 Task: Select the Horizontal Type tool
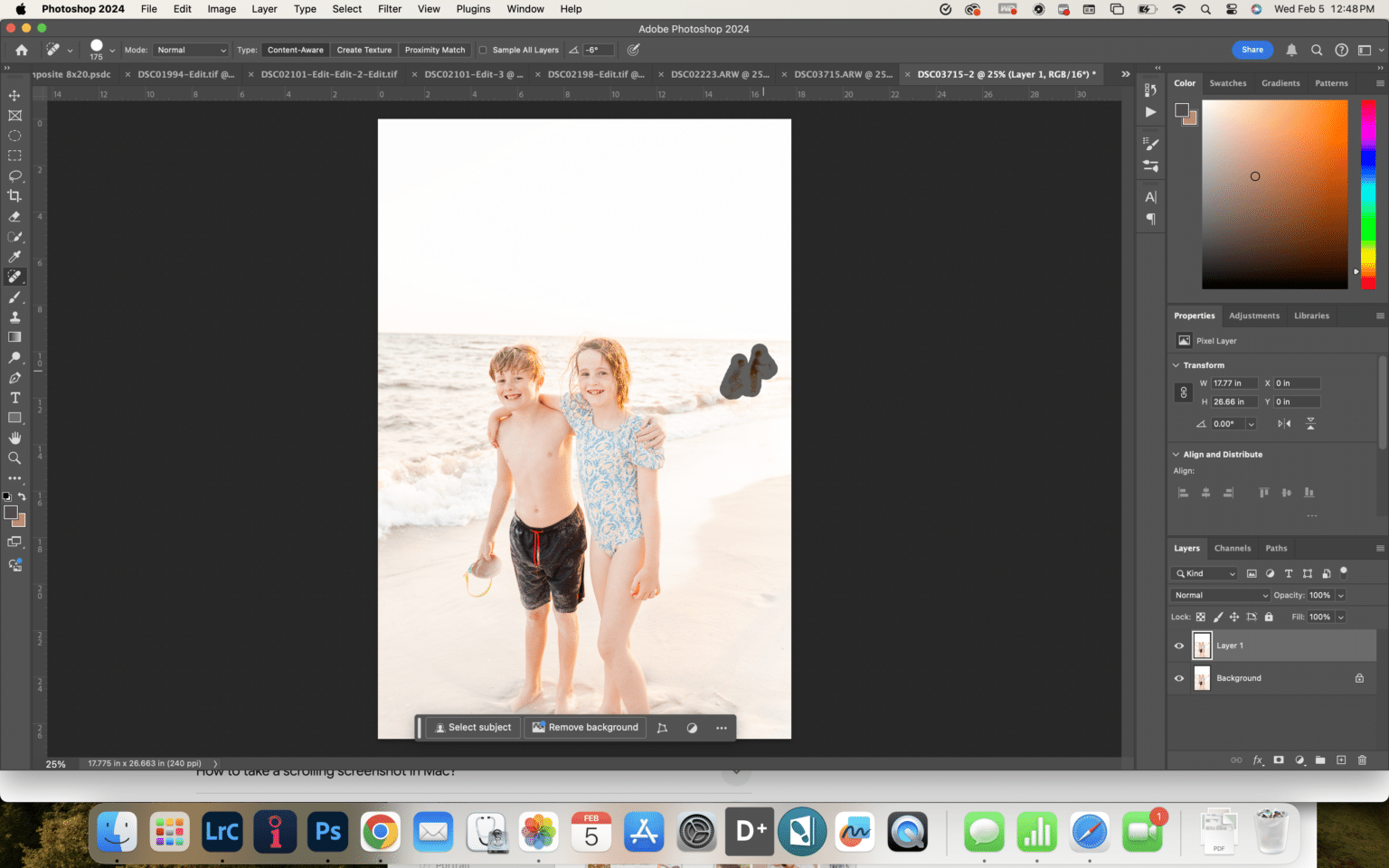[14, 398]
